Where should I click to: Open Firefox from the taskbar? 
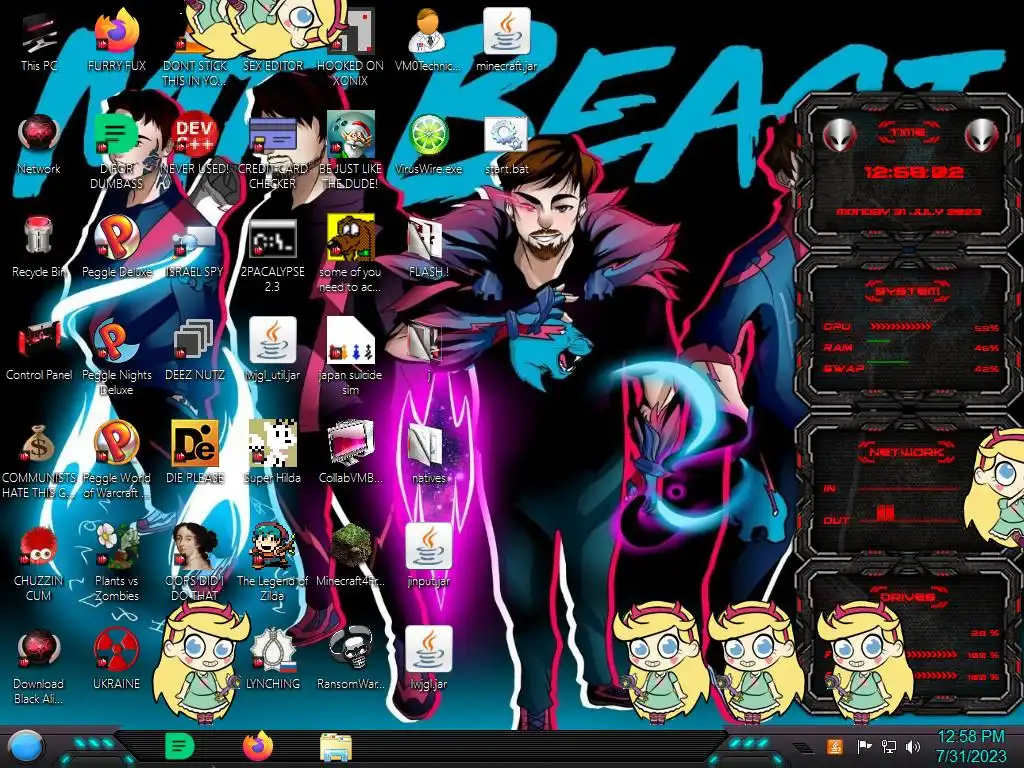coord(258,746)
